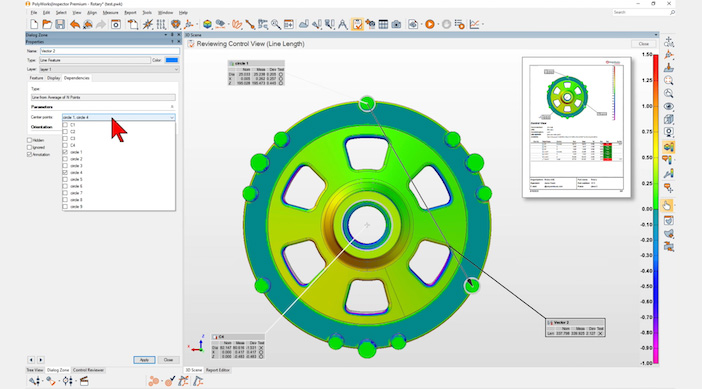The image size is (702, 389).
Task: Click the blue Color swatch
Action: [x=171, y=60]
